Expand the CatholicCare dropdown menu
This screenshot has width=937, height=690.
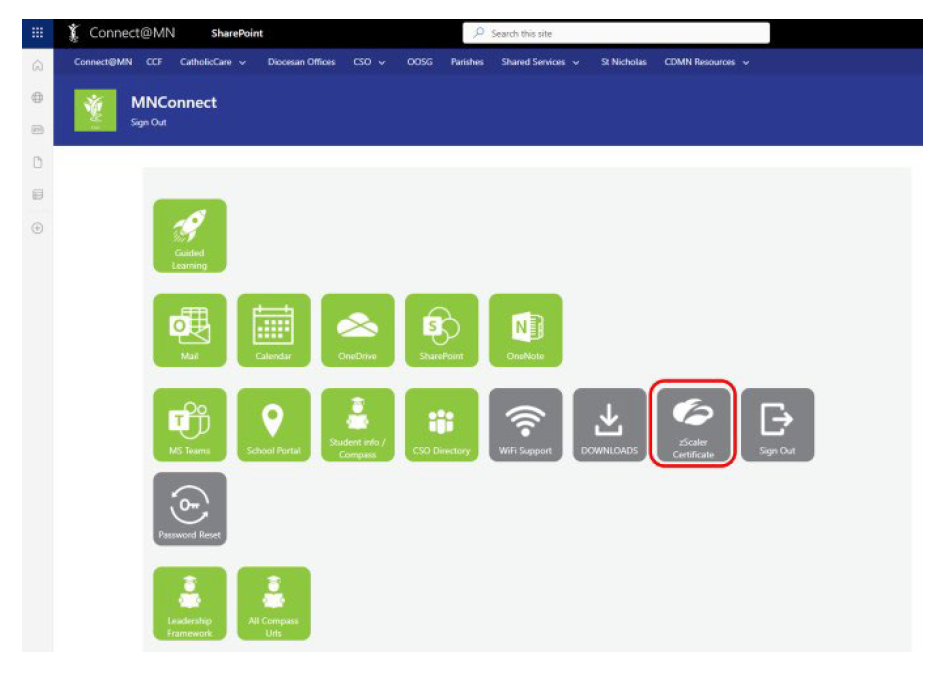click(213, 62)
